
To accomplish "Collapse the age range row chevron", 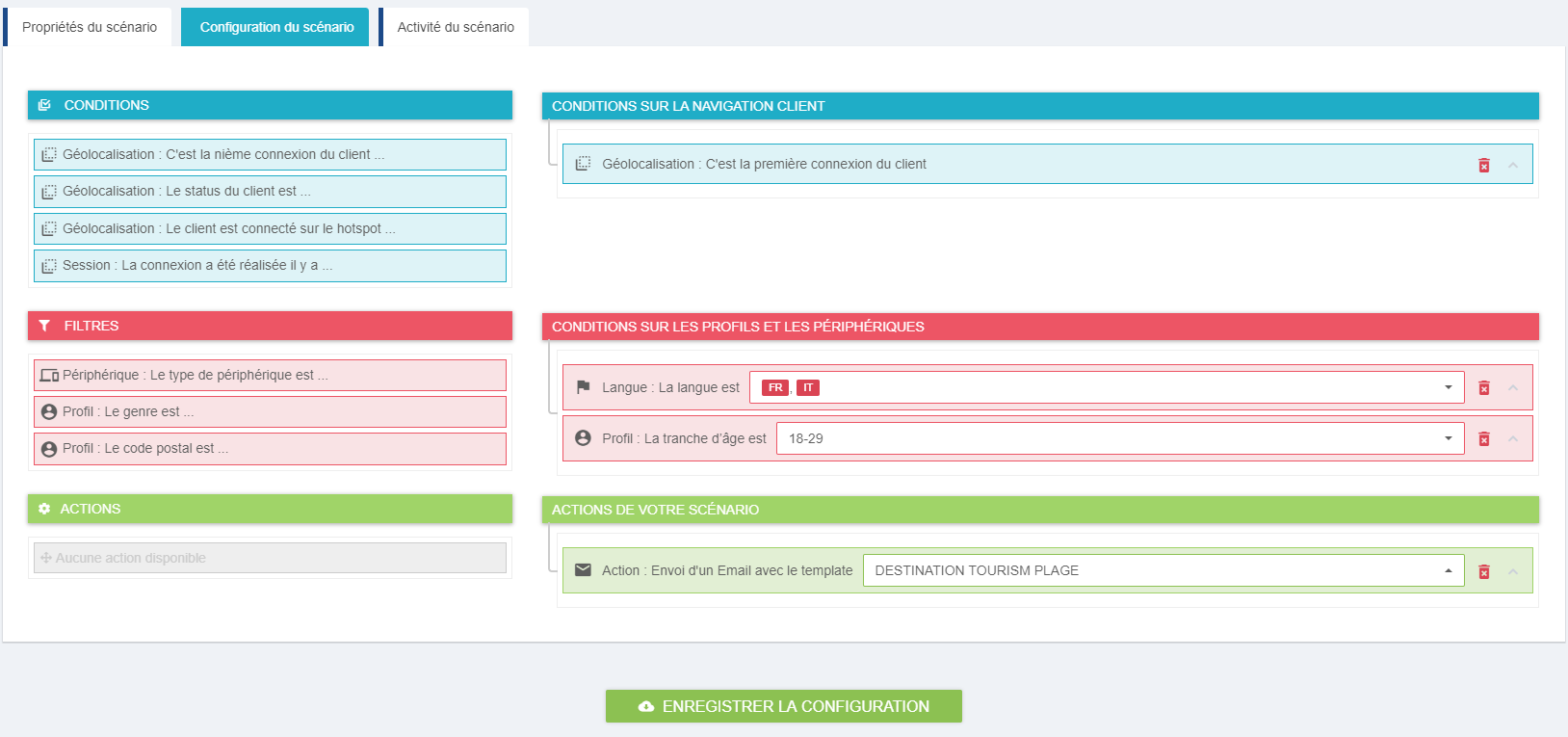I will tap(1512, 439).
